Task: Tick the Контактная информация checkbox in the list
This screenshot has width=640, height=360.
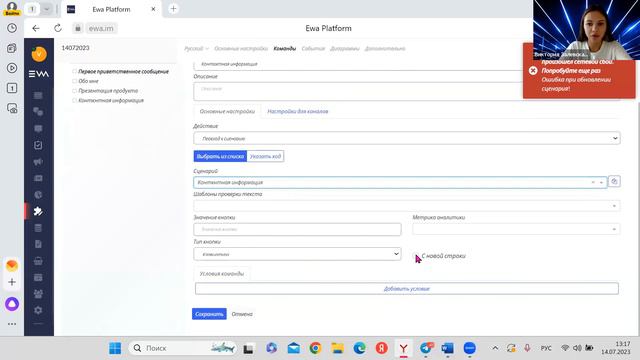Action: pyautogui.click(x=74, y=100)
